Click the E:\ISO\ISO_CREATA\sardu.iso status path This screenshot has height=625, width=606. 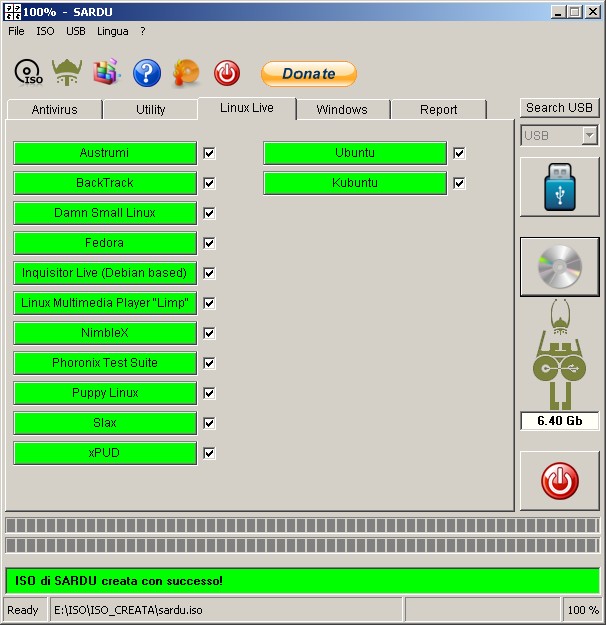click(128, 610)
